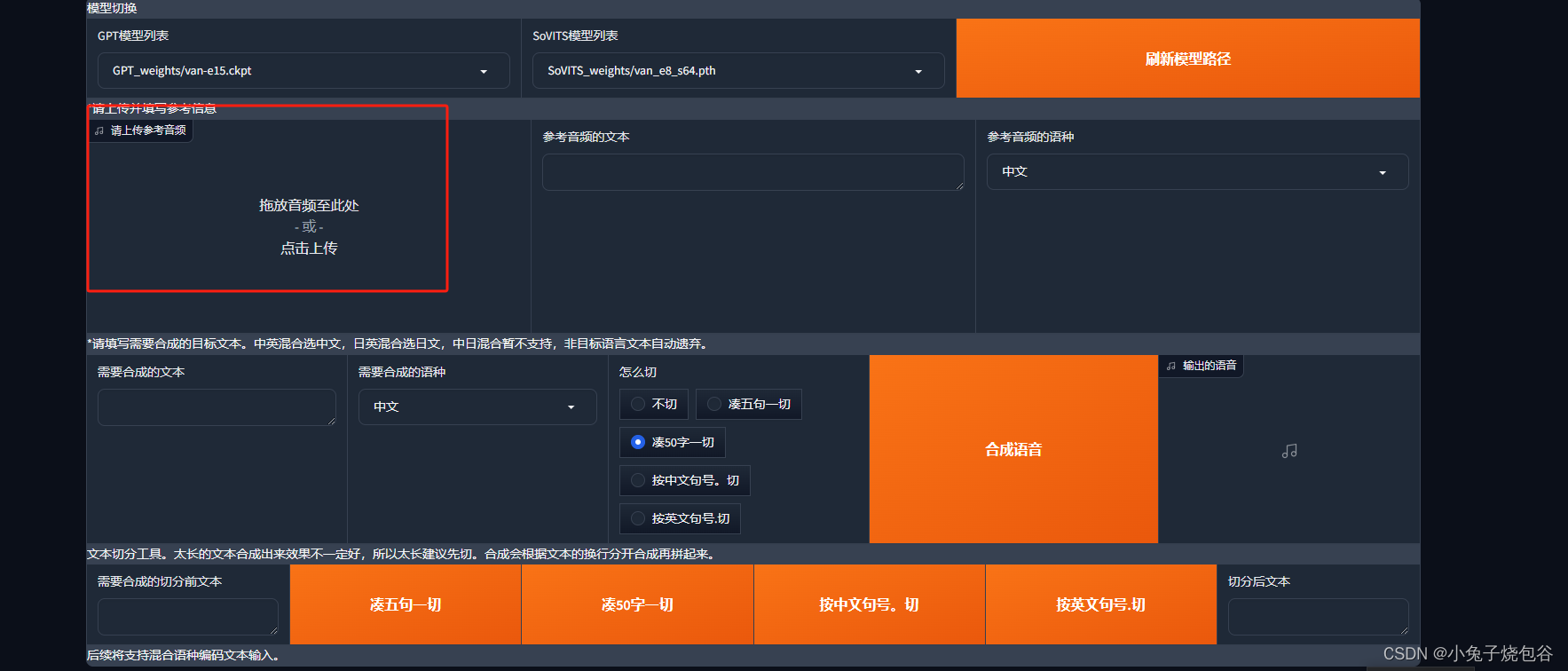Screen dimensions: 1568x671
Task: Focus the 参考音频的文本 text box
Action: tap(753, 172)
